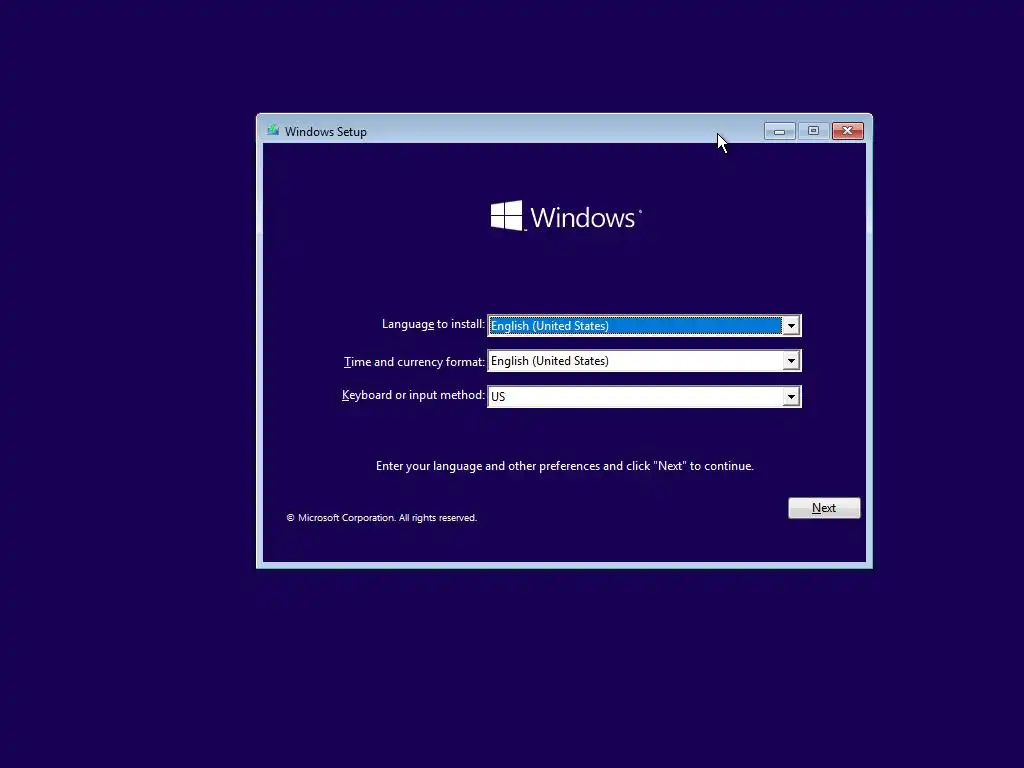Open the Language to install dropdown arrow
This screenshot has height=768, width=1024.
[791, 325]
